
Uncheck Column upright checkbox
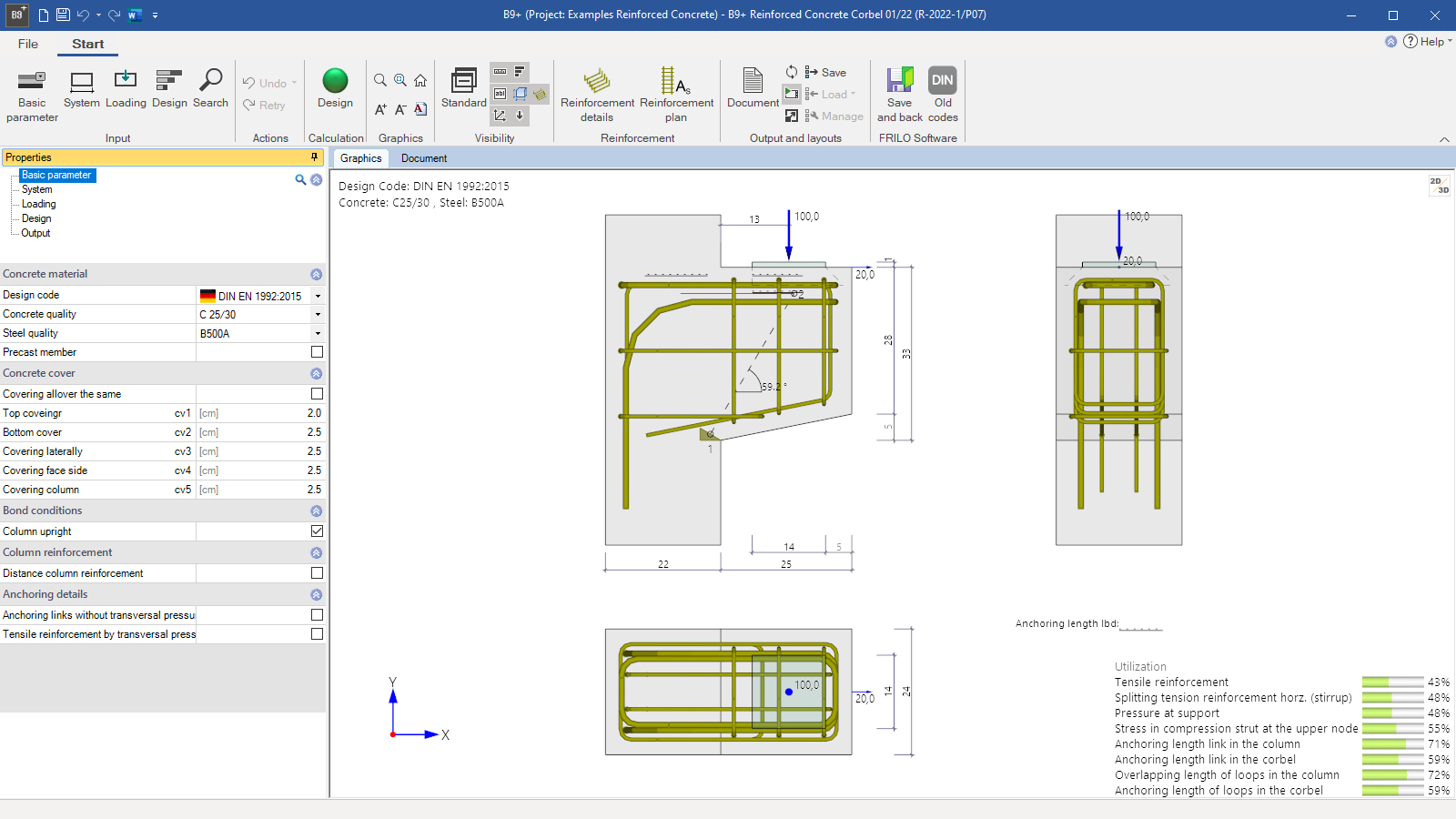[317, 531]
